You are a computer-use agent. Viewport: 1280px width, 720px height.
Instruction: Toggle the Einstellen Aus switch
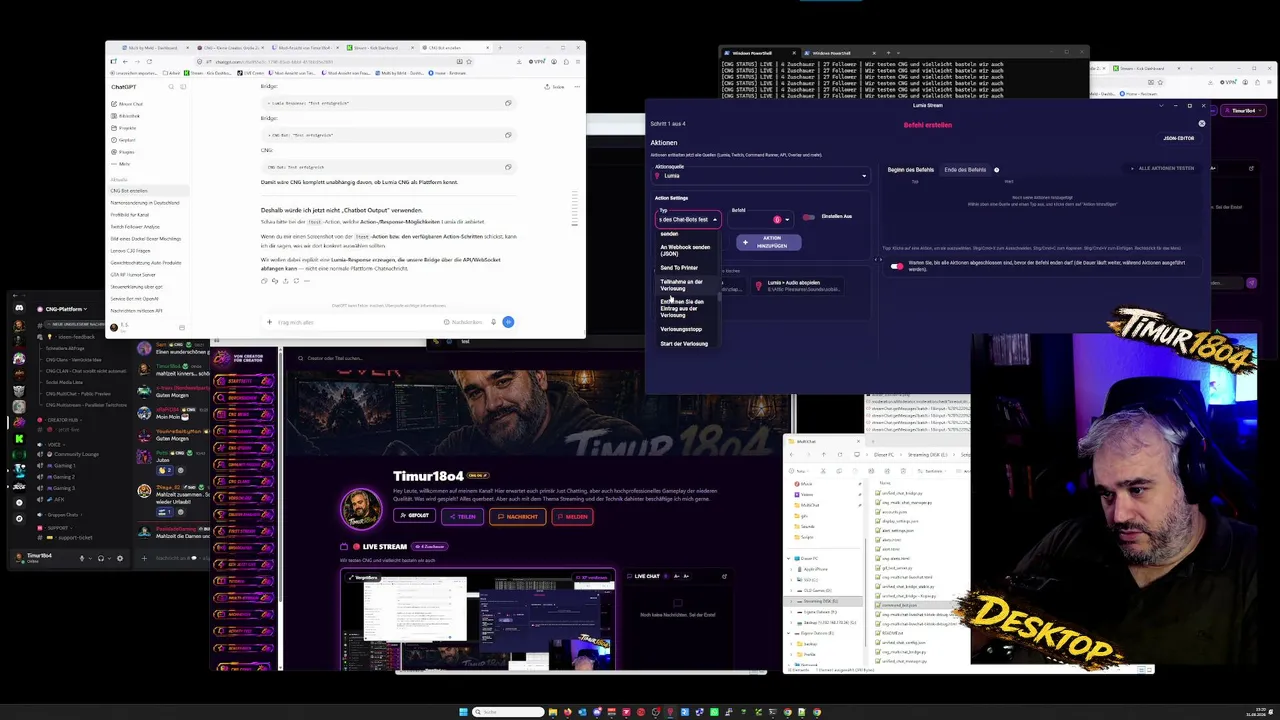(x=808, y=217)
